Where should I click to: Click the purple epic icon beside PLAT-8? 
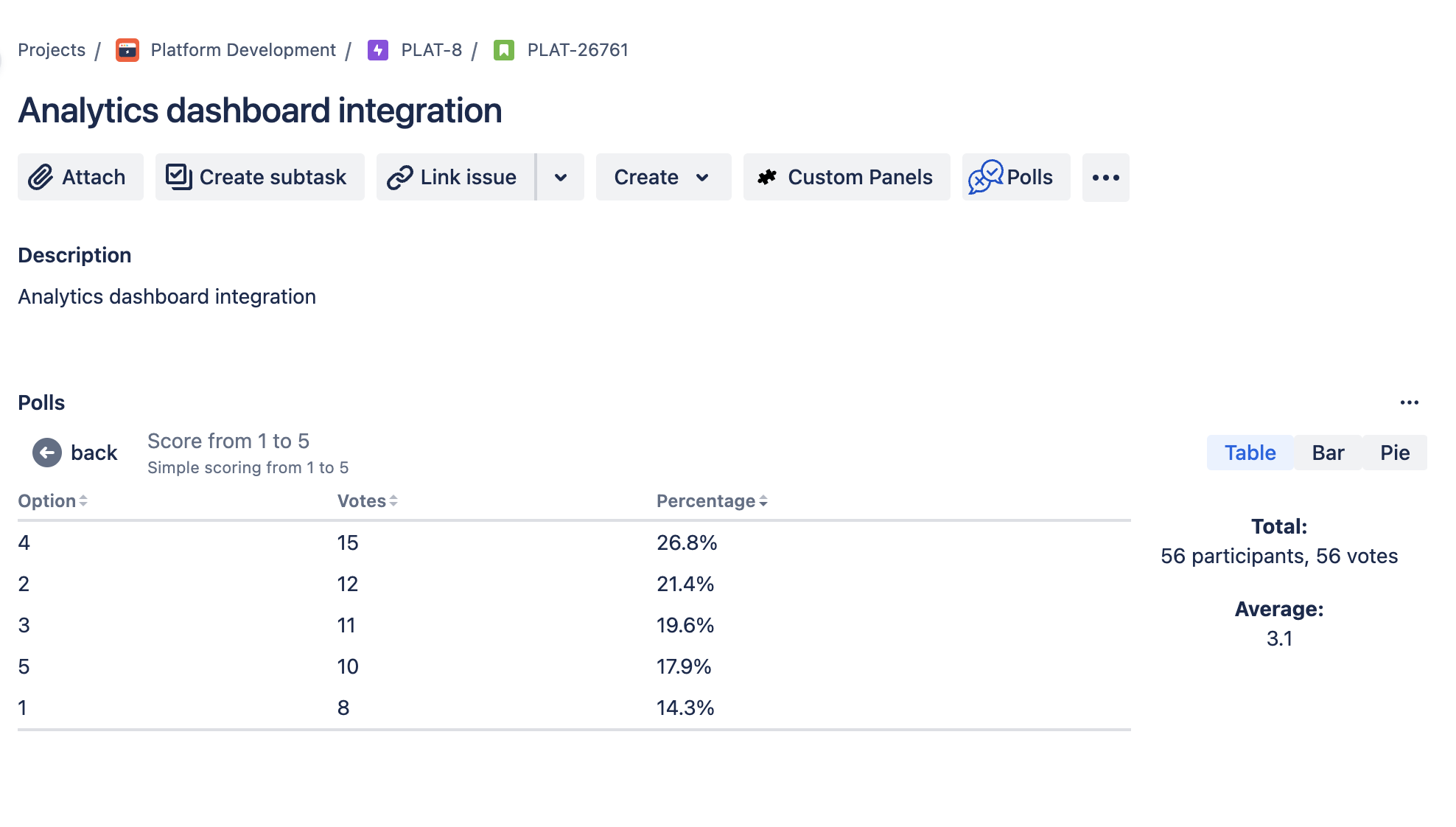pos(378,50)
